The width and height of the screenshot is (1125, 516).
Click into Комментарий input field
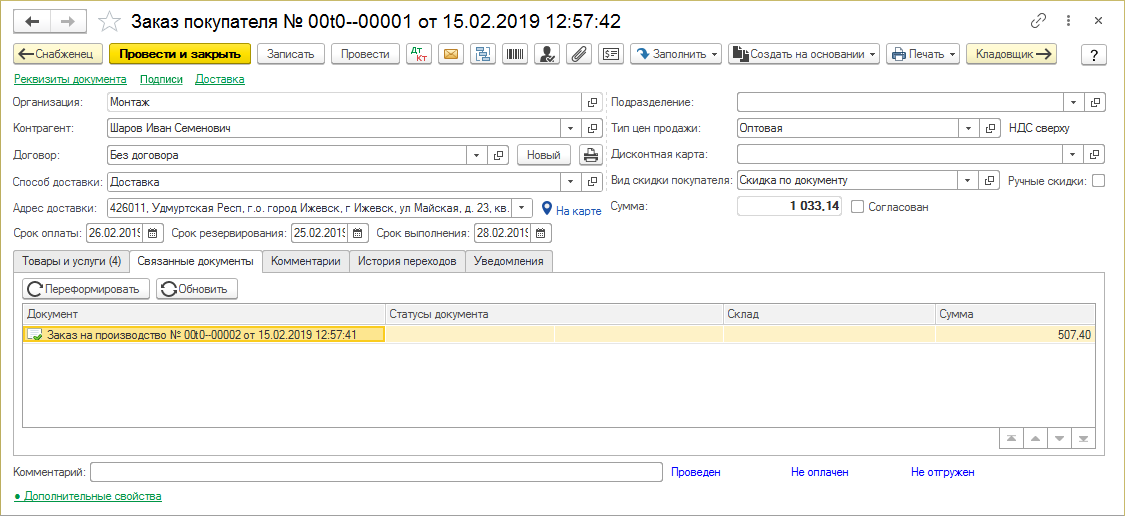(x=377, y=472)
